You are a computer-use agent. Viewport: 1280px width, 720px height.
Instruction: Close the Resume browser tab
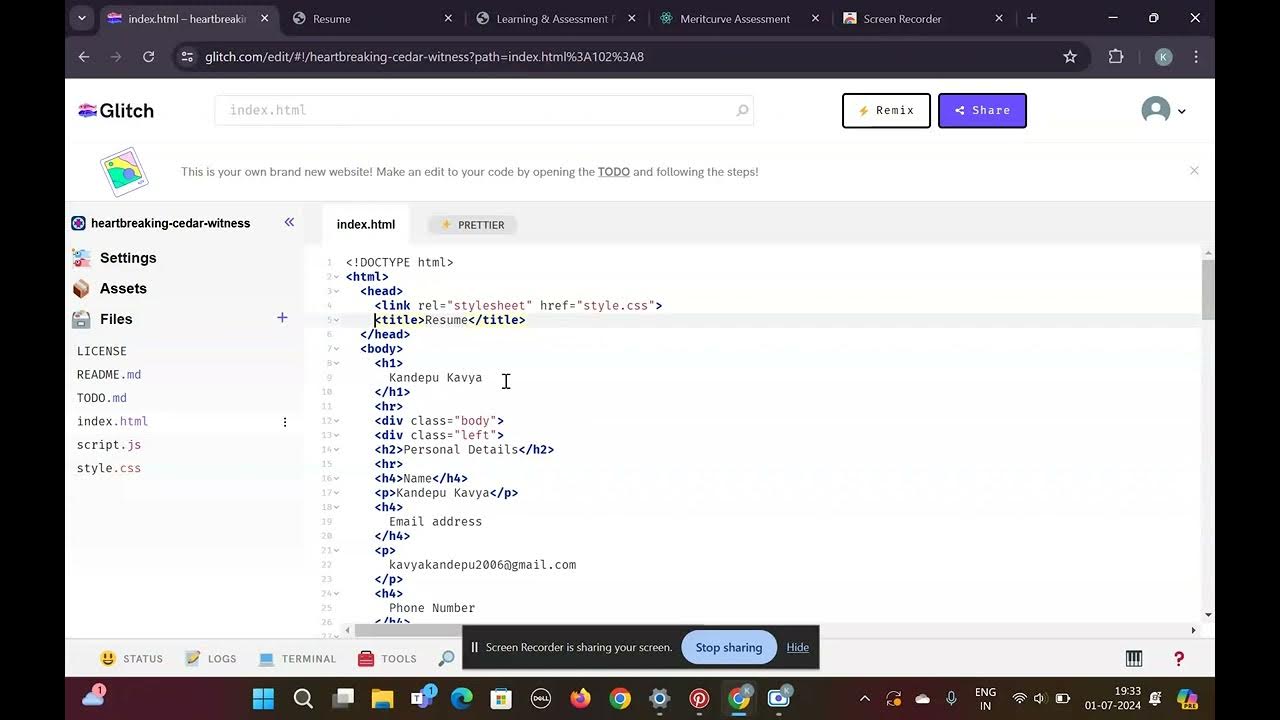pyautogui.click(x=448, y=18)
